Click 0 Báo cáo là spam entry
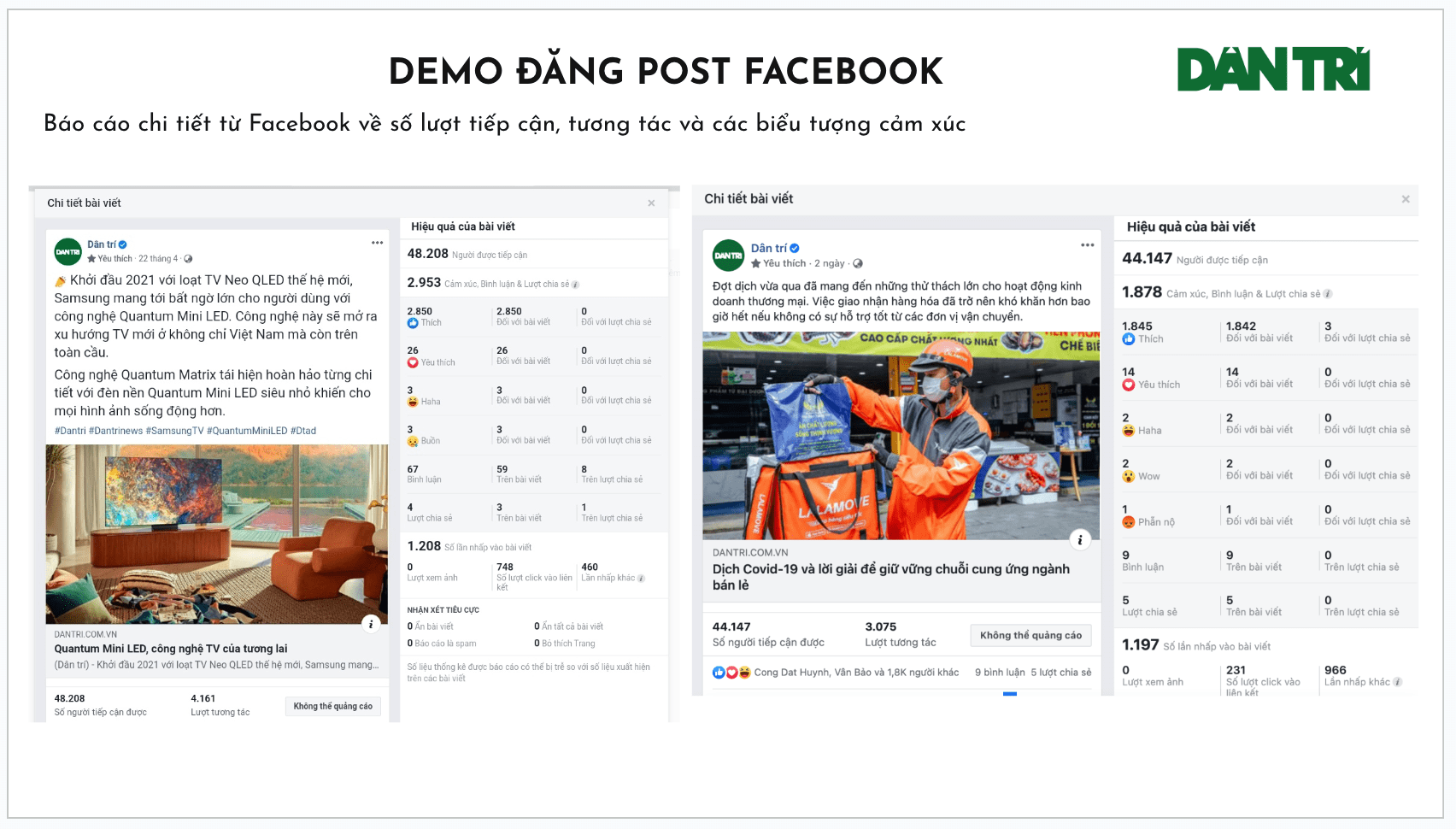Image resolution: width=1456 pixels, height=829 pixels. 442,644
